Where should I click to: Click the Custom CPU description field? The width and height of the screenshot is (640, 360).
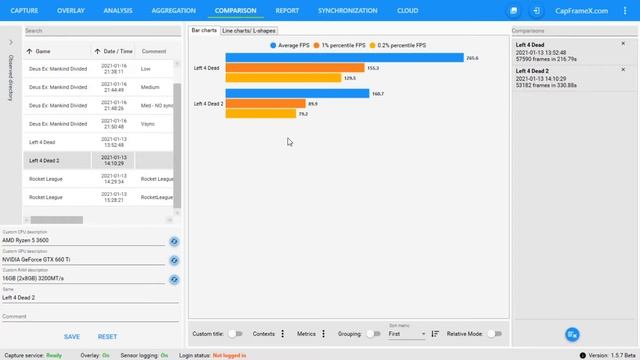coord(83,240)
